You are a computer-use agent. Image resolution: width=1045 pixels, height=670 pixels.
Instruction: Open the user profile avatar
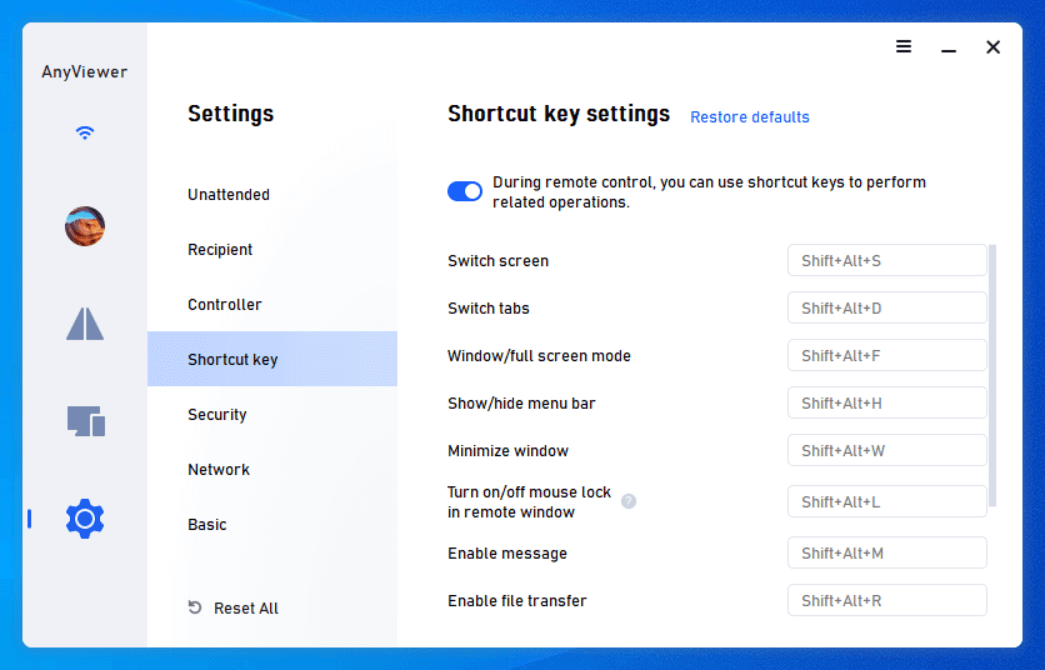pyautogui.click(x=85, y=227)
